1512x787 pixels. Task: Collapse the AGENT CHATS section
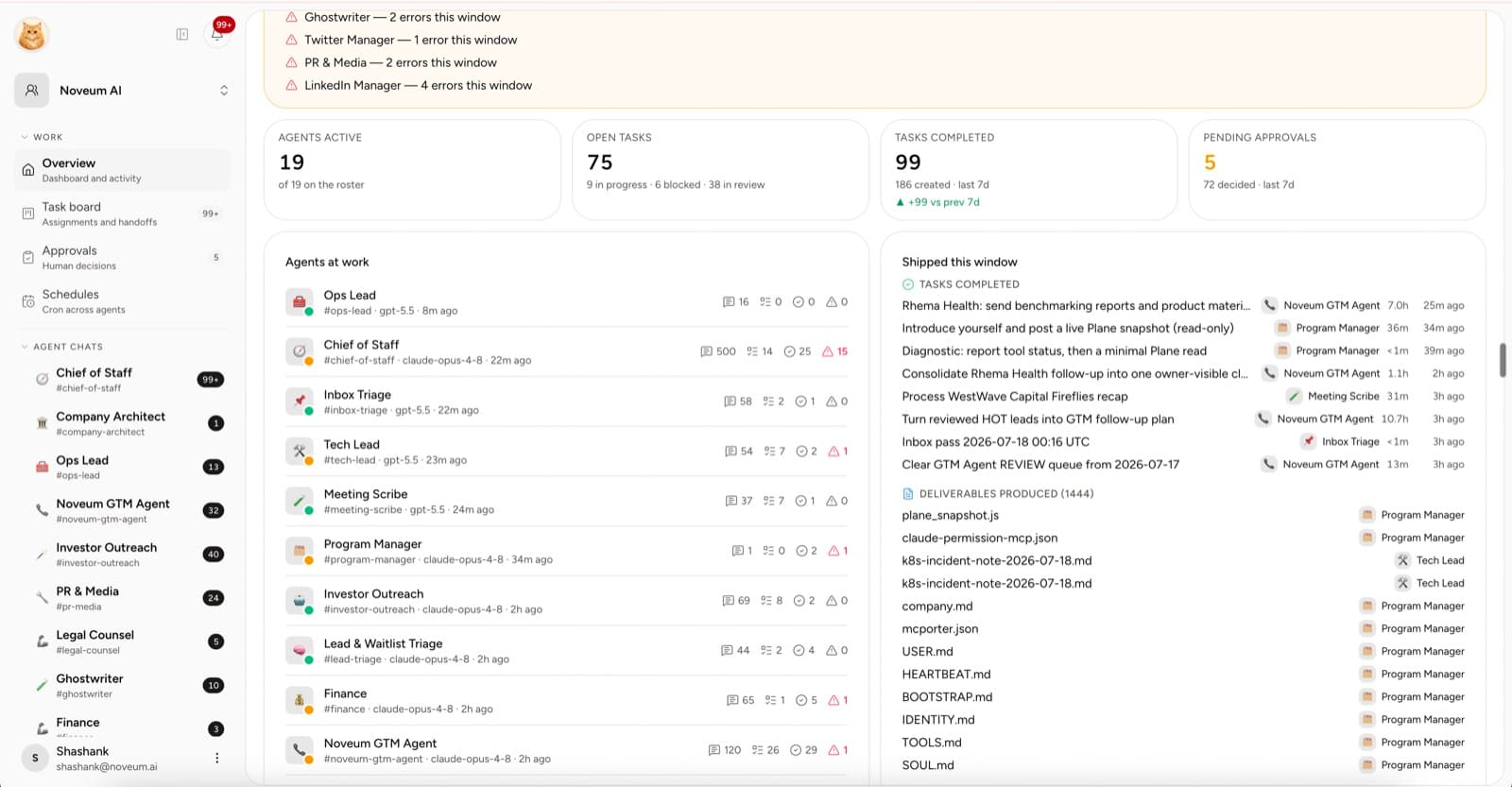[61, 347]
